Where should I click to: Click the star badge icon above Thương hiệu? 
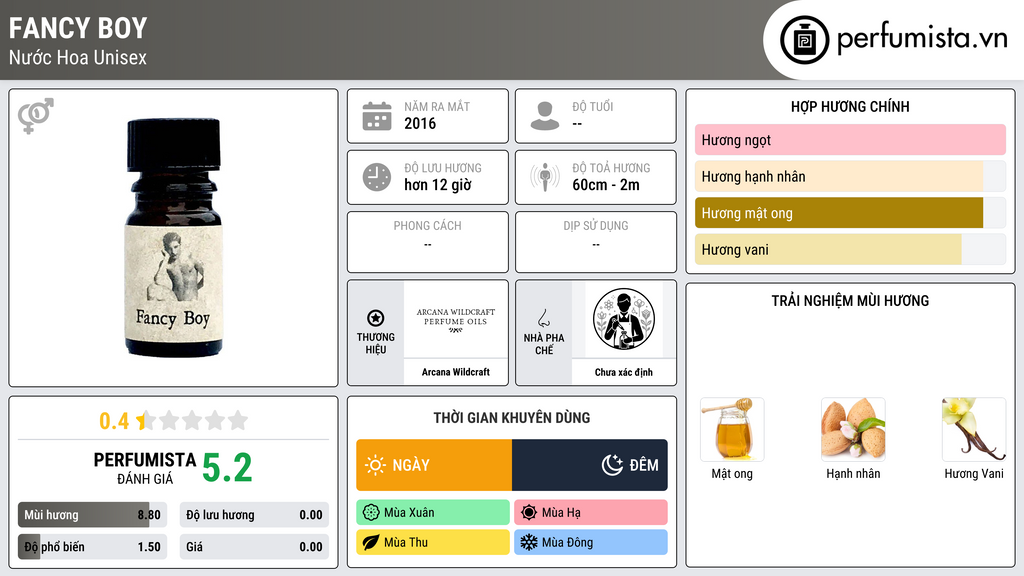[376, 318]
